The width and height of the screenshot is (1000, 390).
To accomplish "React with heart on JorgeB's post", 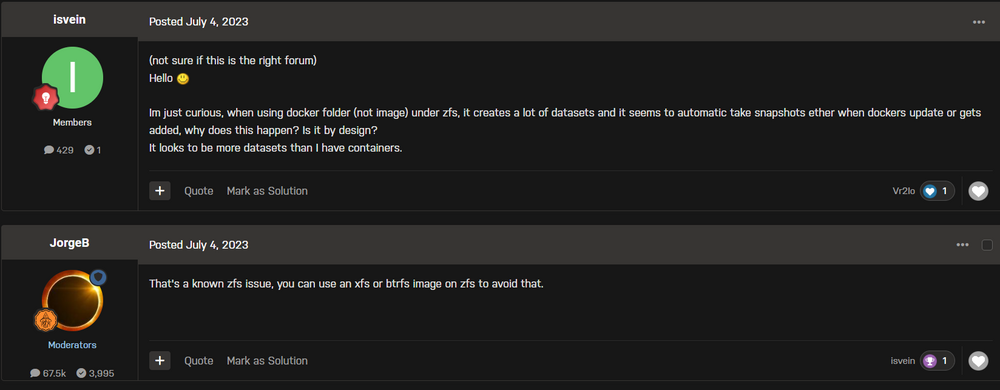I will click(x=978, y=361).
